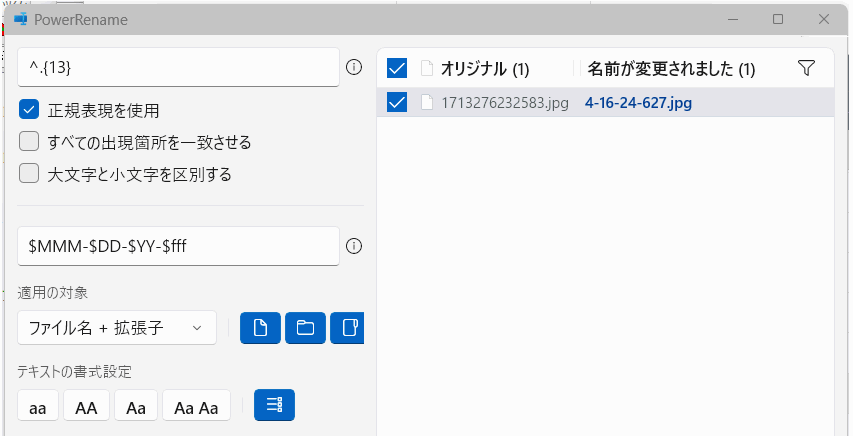Check the 大文字と小文字を区別する option
This screenshot has height=436, width=853.
click(29, 174)
